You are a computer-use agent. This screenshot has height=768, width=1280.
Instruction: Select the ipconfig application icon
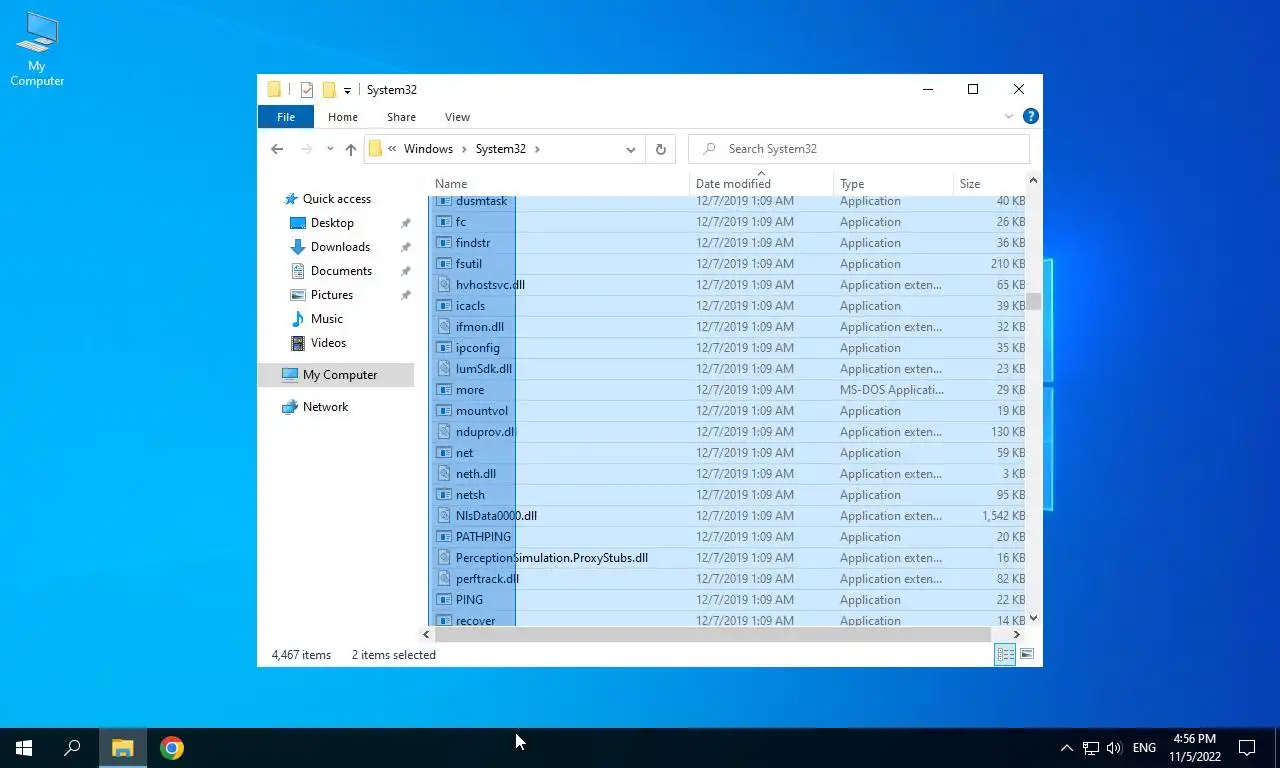click(x=446, y=348)
